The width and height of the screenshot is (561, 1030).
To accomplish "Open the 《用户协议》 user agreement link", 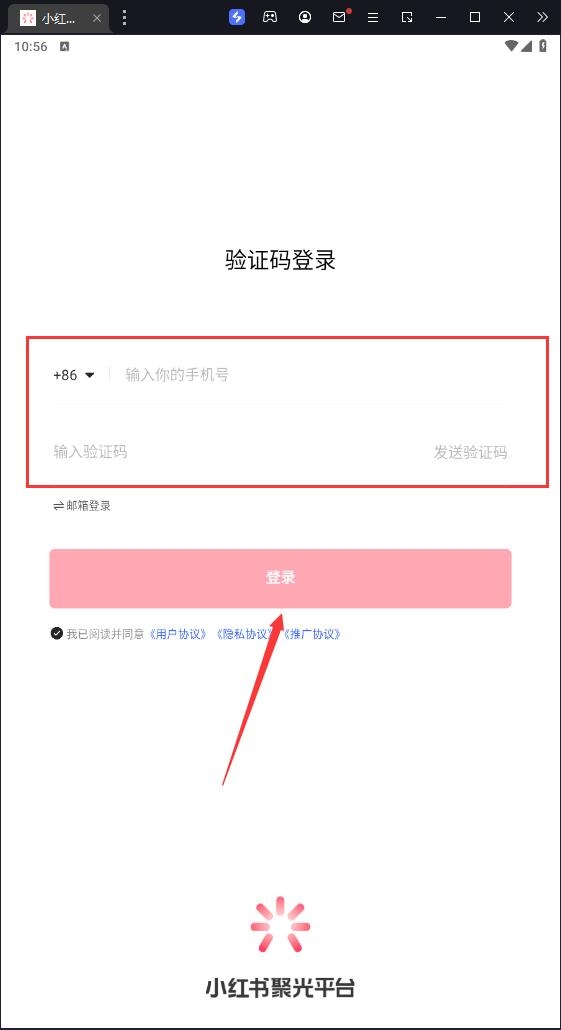I will tap(178, 634).
